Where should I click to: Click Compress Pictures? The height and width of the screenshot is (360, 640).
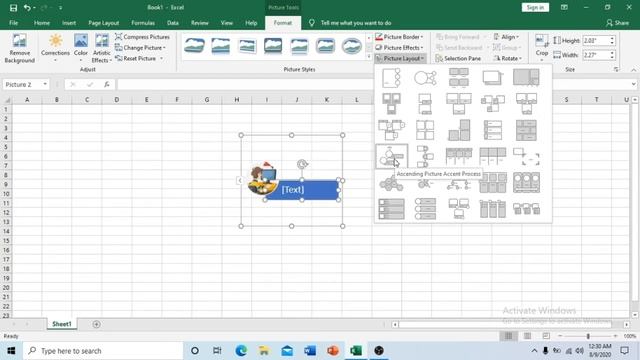(x=142, y=37)
